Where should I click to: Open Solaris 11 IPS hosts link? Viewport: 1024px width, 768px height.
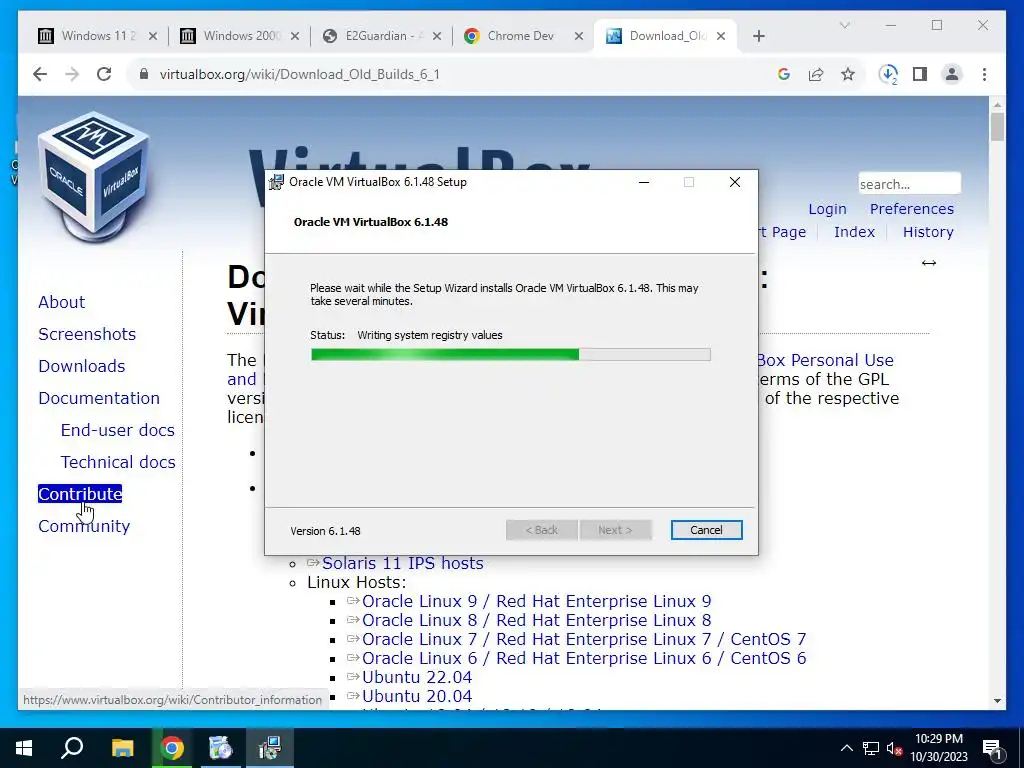(x=402, y=563)
